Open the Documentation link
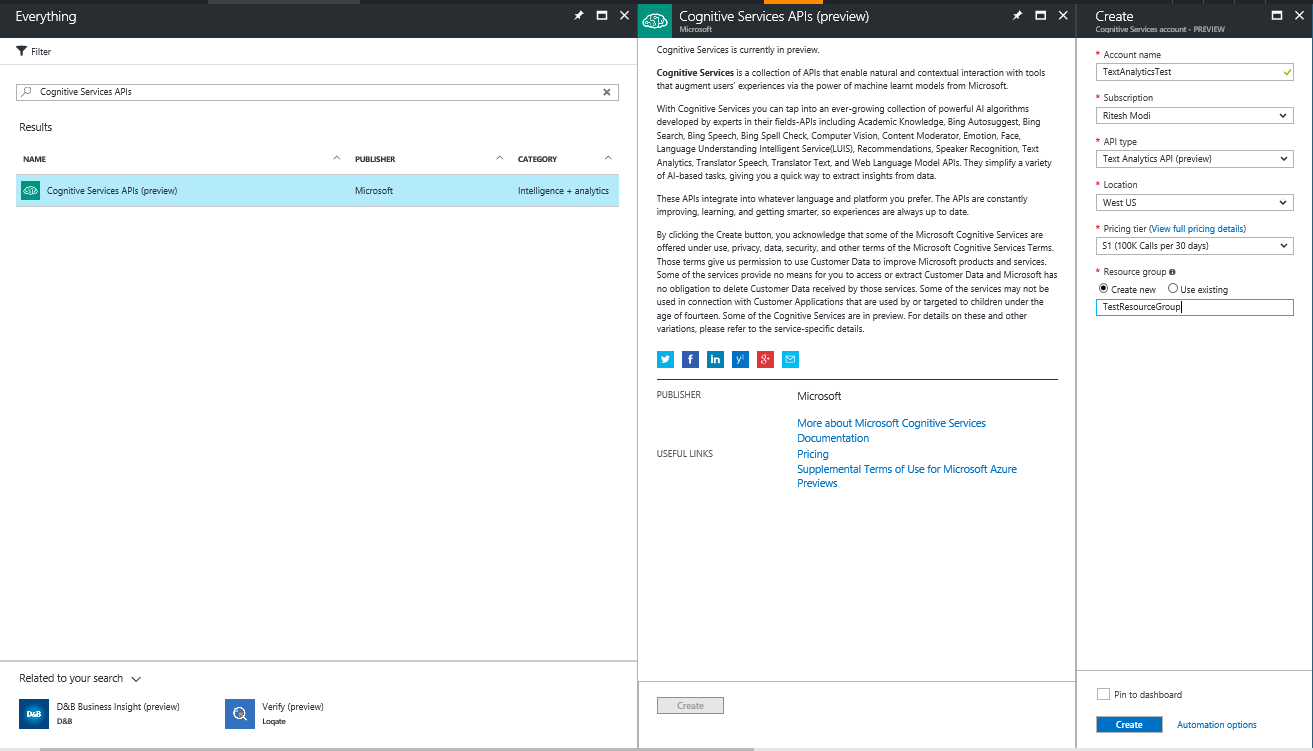Viewport: 1313px width, 751px height. (832, 437)
